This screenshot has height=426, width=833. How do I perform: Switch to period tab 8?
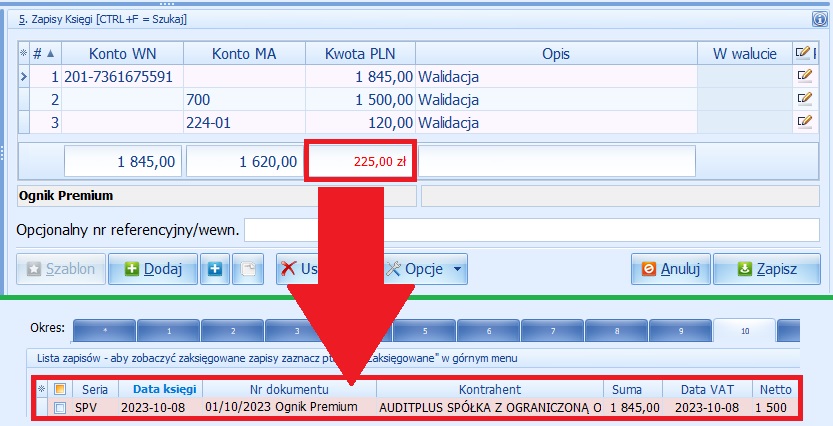616,330
